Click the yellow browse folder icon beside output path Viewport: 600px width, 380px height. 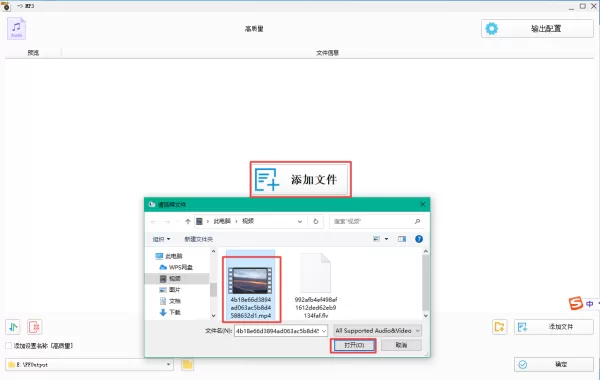tap(187, 365)
